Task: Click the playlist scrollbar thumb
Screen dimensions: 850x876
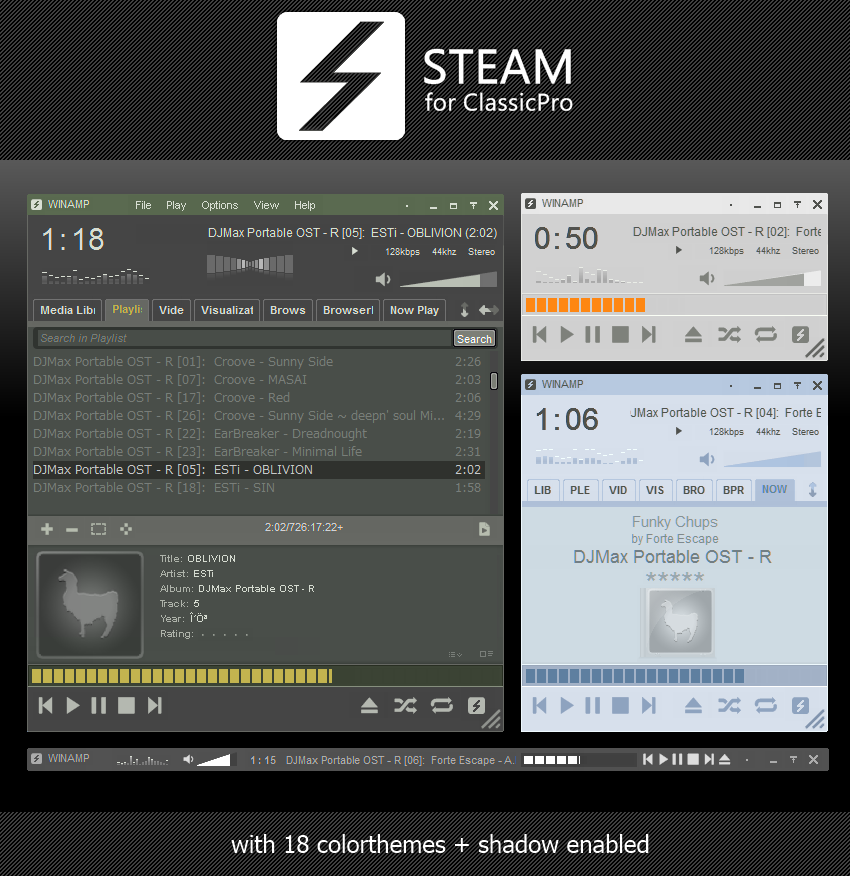Action: click(x=494, y=380)
